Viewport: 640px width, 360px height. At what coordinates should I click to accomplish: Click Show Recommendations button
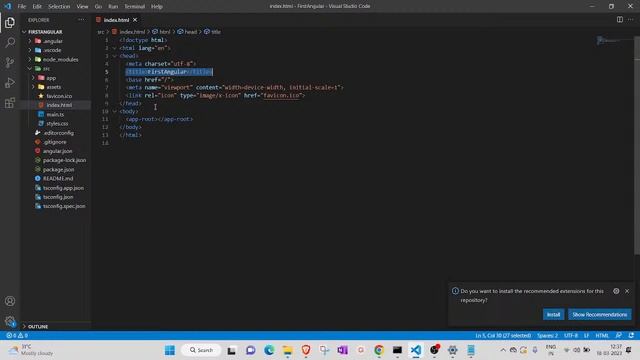click(600, 314)
